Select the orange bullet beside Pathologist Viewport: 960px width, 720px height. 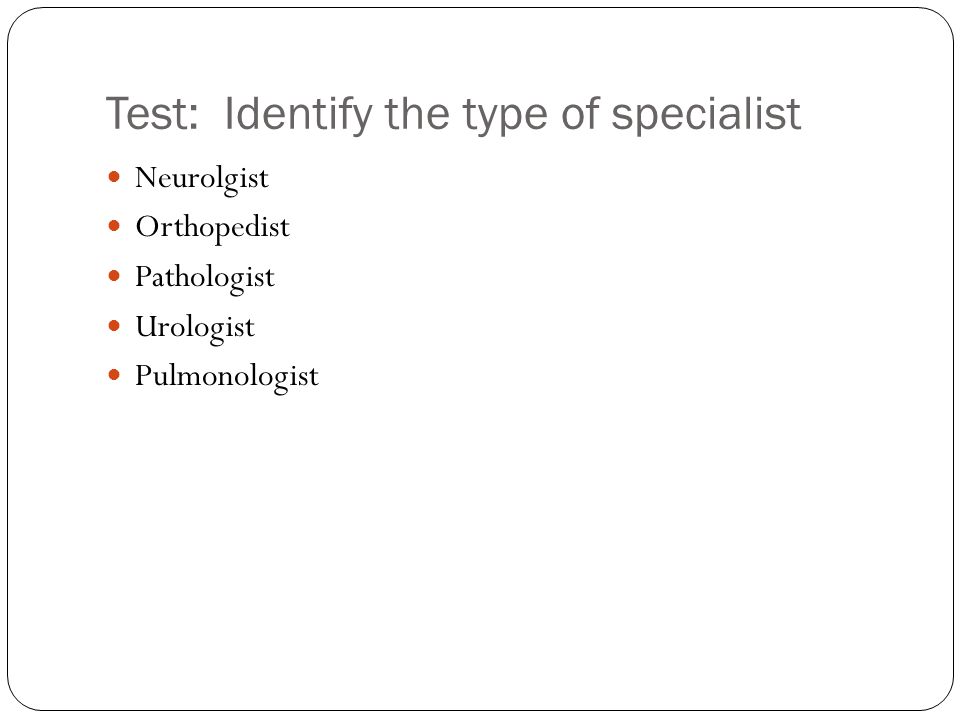tap(114, 276)
